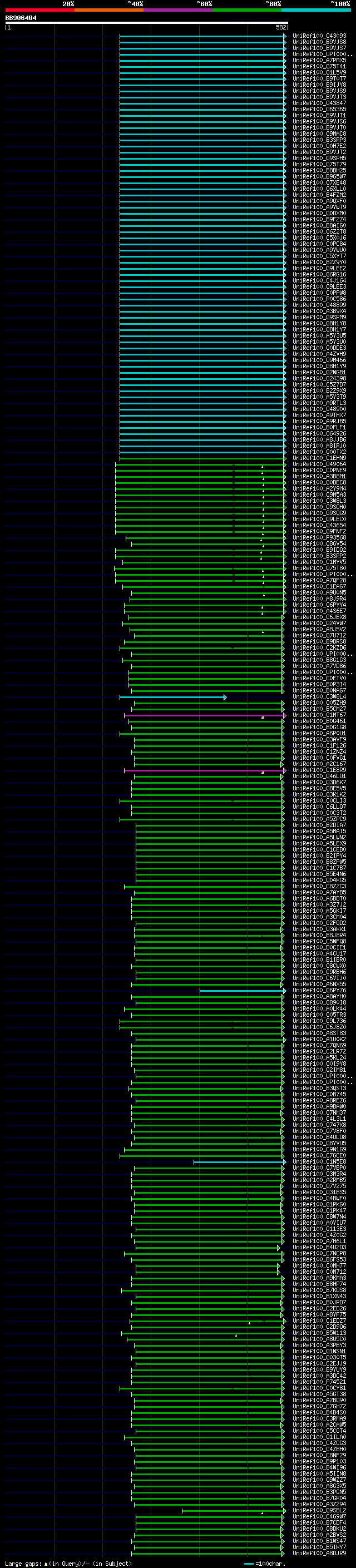This screenshot has width=356, height=1568.
Task: Select hit UniRef100_B9VJS7
Action: click(319, 48)
